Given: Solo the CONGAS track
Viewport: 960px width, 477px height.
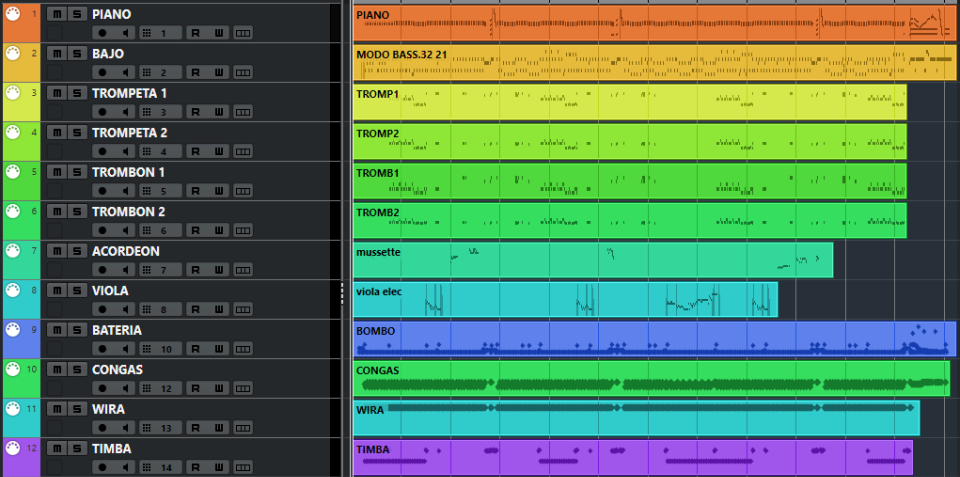Looking at the screenshot, I should click(x=77, y=369).
